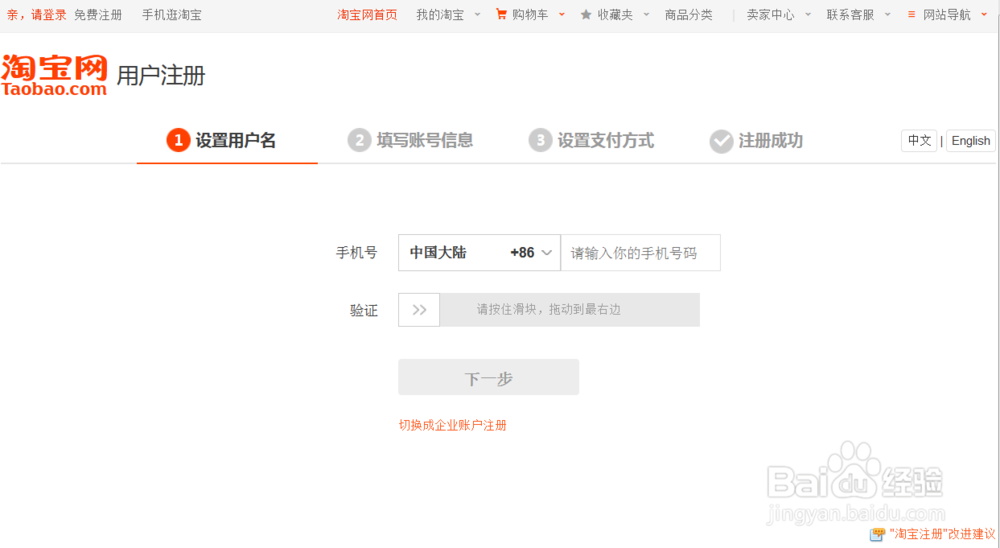Open the 我的淘宝 menu

440,15
